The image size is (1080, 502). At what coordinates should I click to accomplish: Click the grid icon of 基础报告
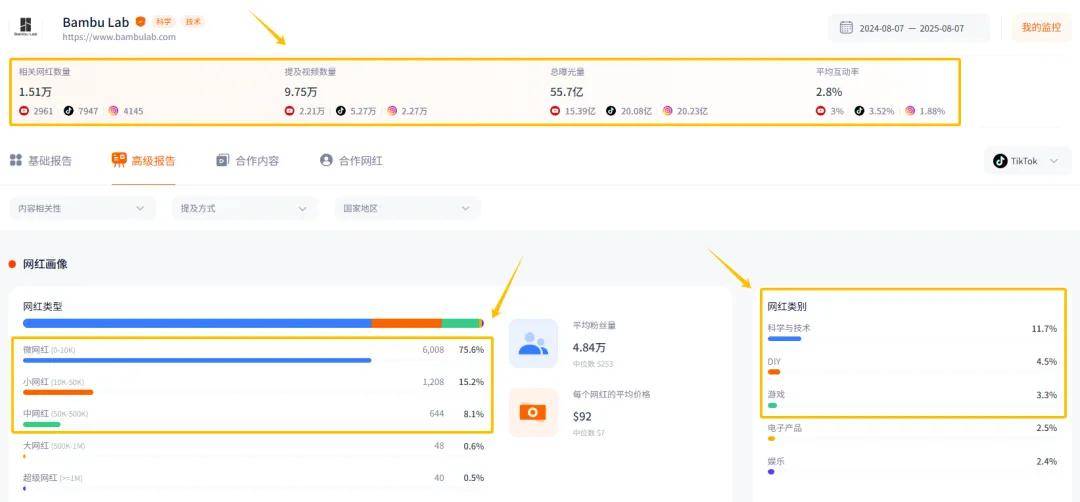pyautogui.click(x=16, y=160)
